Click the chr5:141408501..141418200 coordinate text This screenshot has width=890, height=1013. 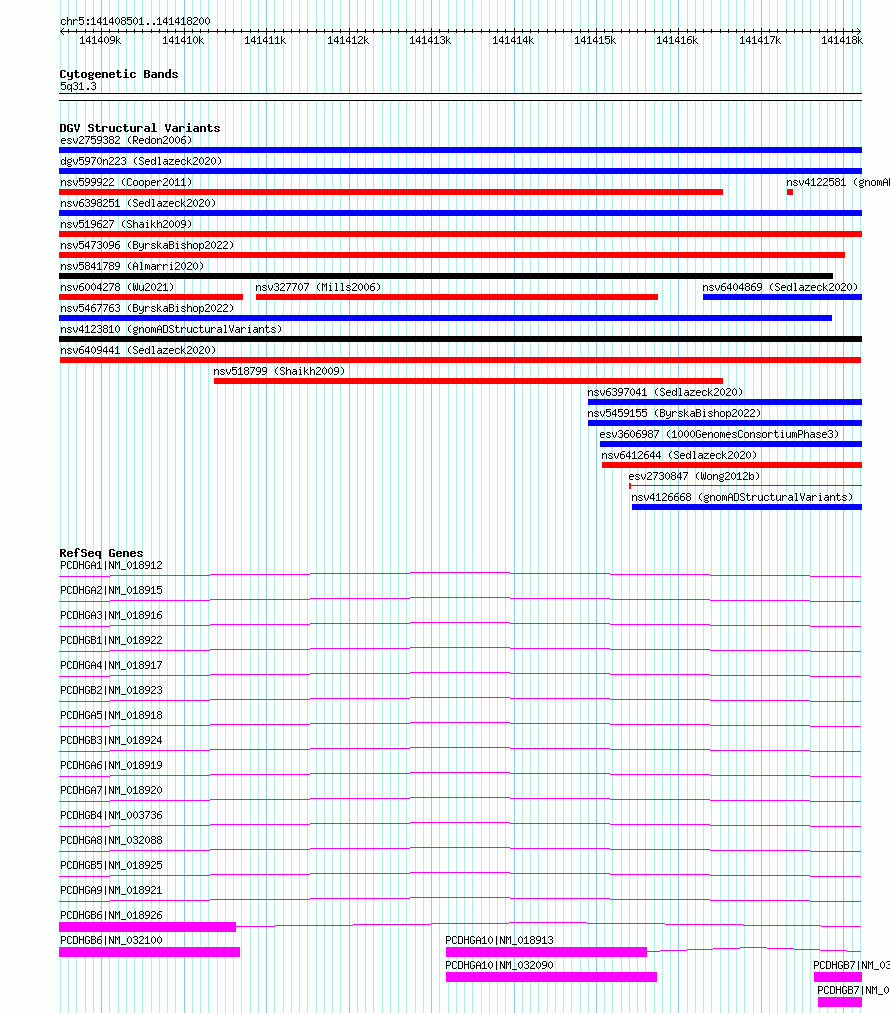(135, 21)
